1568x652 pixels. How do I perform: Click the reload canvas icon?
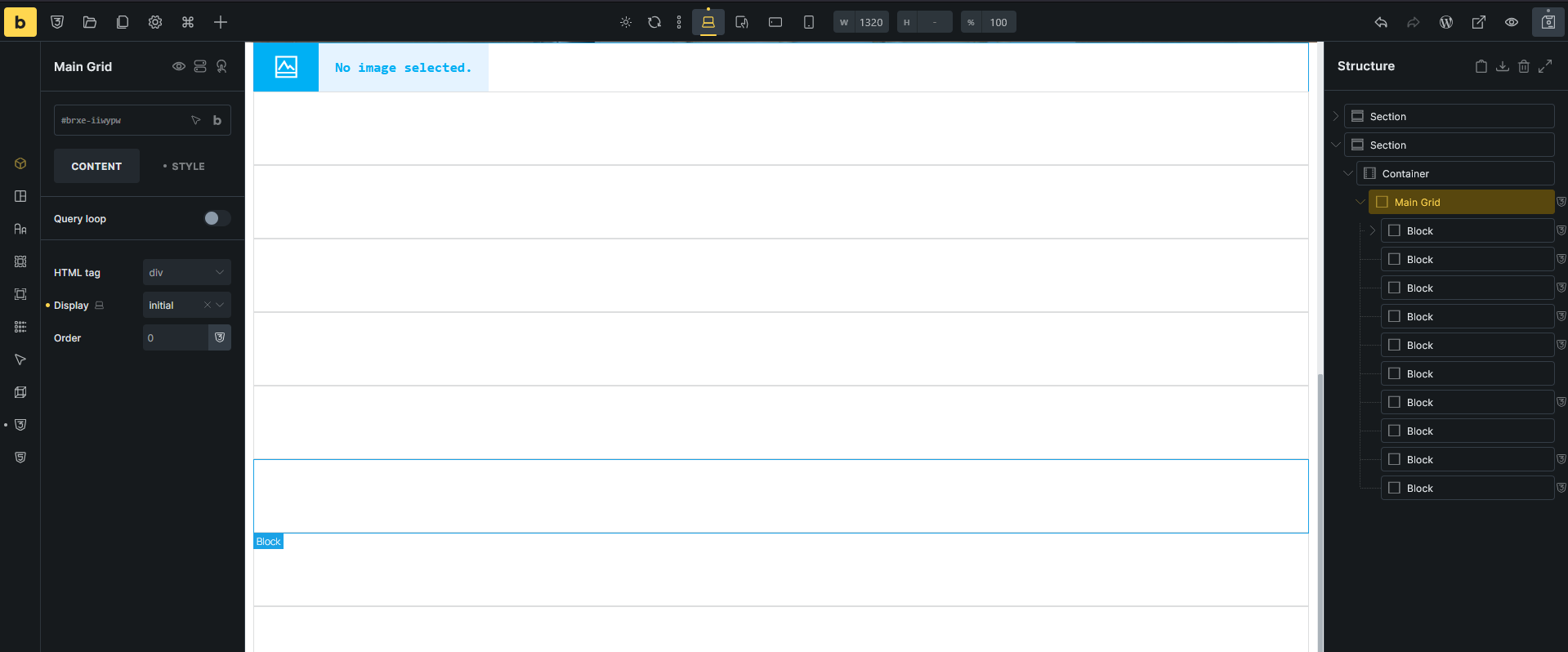click(x=654, y=22)
